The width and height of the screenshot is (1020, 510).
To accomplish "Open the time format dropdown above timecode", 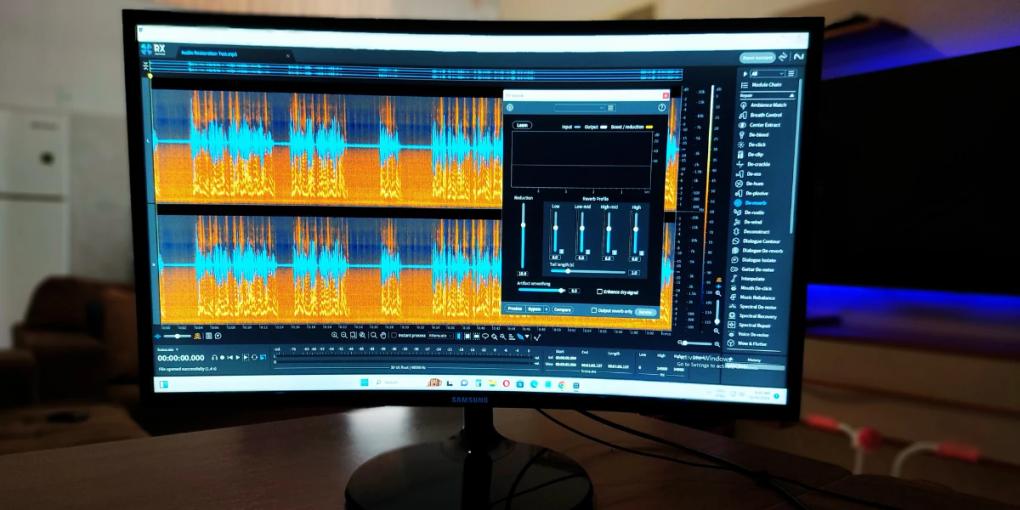I will [169, 350].
